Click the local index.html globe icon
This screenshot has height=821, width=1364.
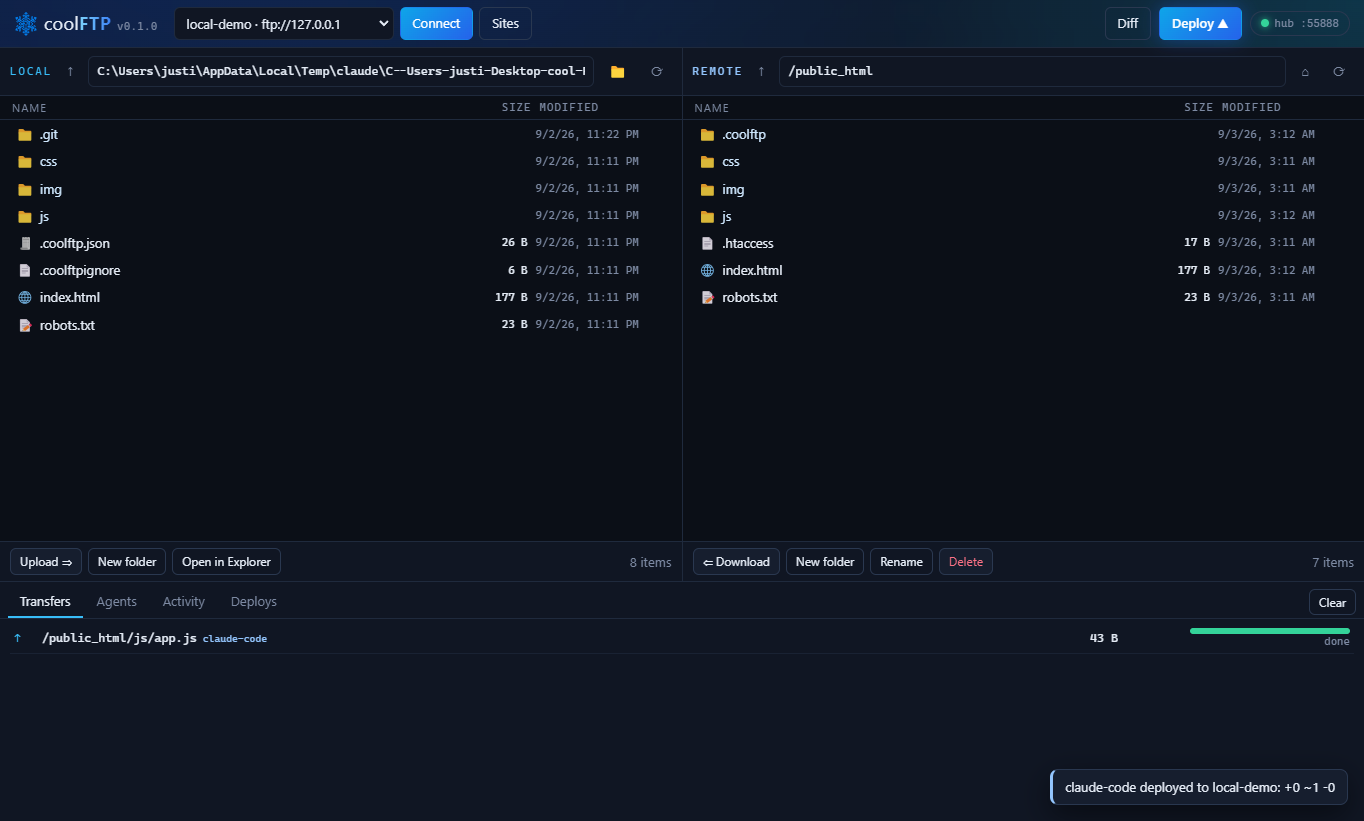tap(25, 297)
